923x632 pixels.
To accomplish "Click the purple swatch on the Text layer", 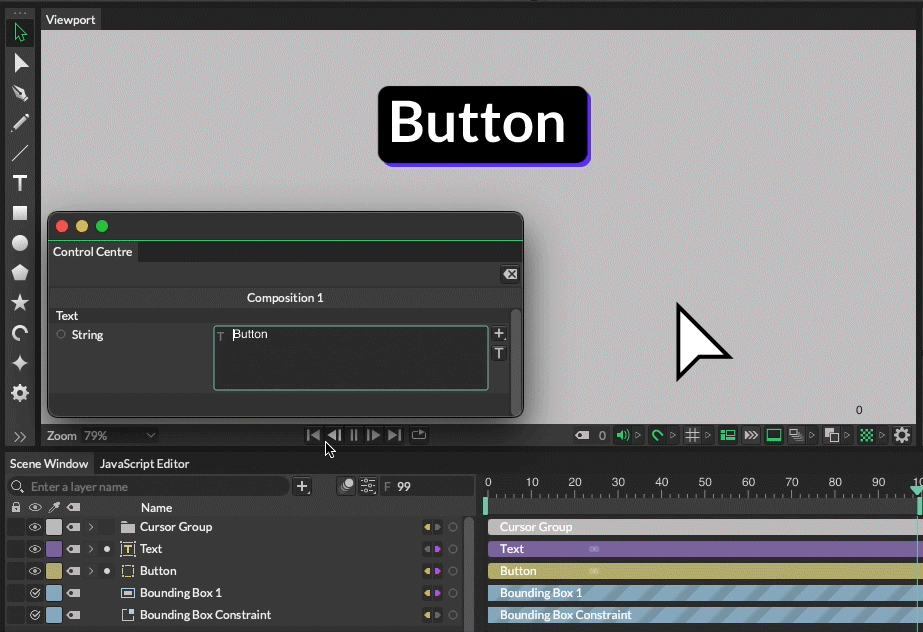I will click(56, 548).
